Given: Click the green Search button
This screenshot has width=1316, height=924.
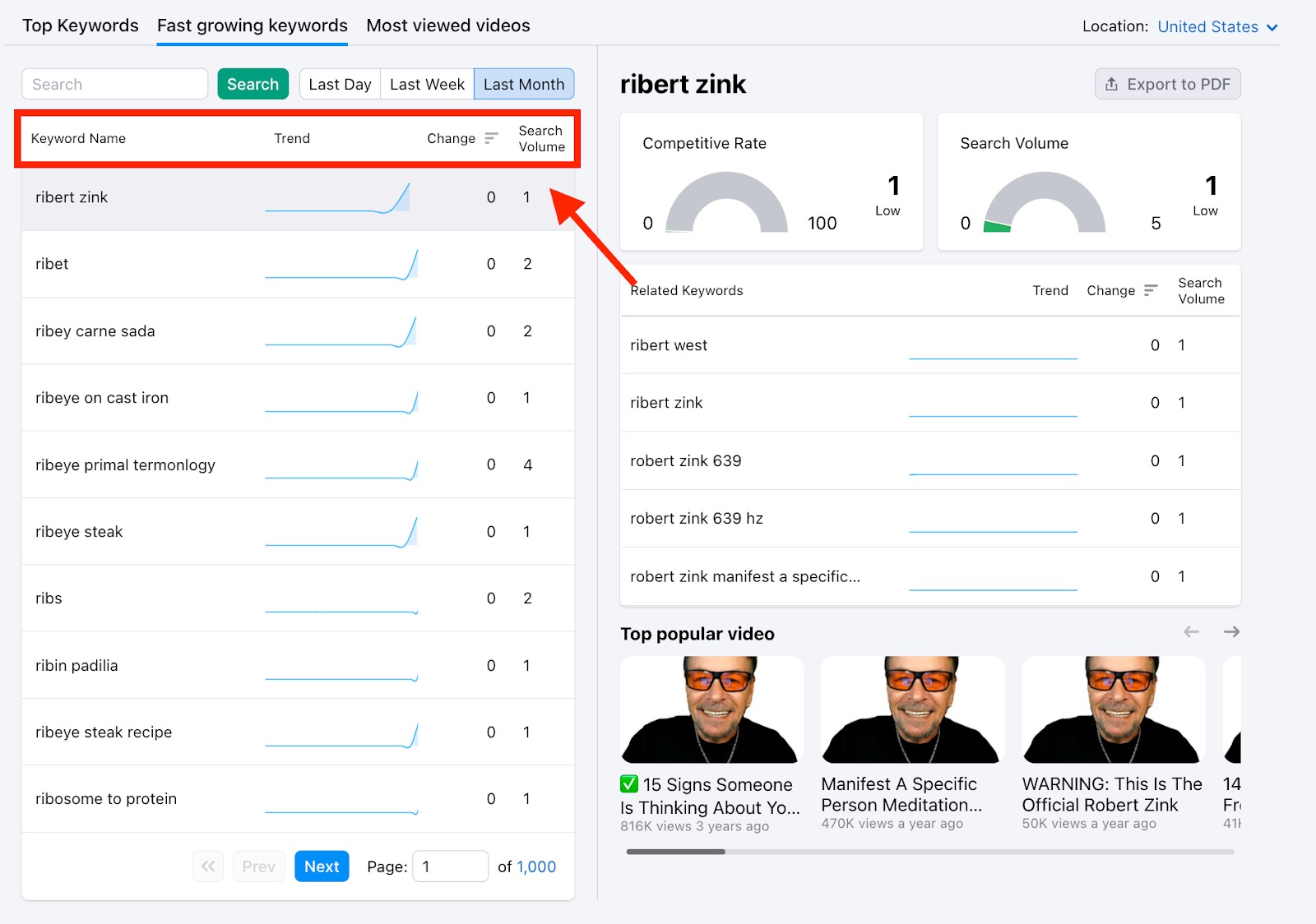Looking at the screenshot, I should pos(253,83).
